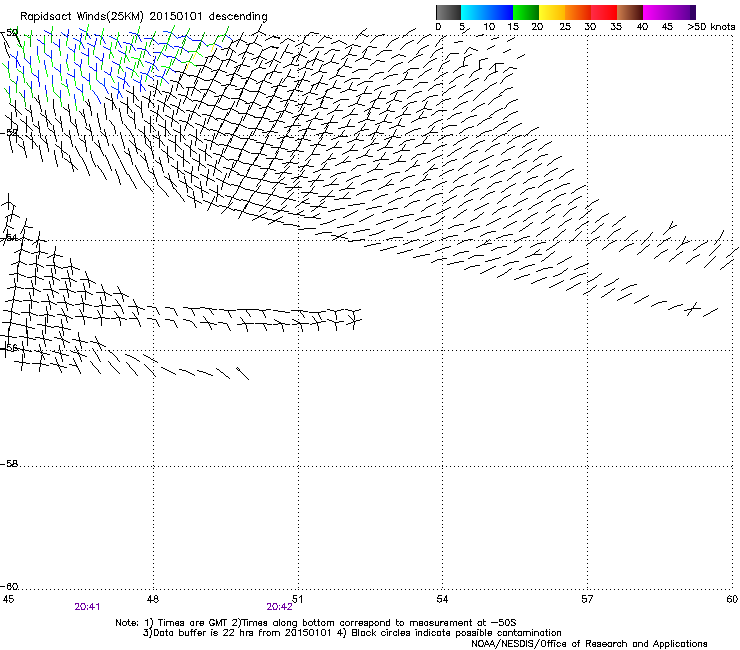Screen dimensions: 740x650
Task: Click the title text 'Rapidsact Winds(25KM)'
Action: [82, 16]
